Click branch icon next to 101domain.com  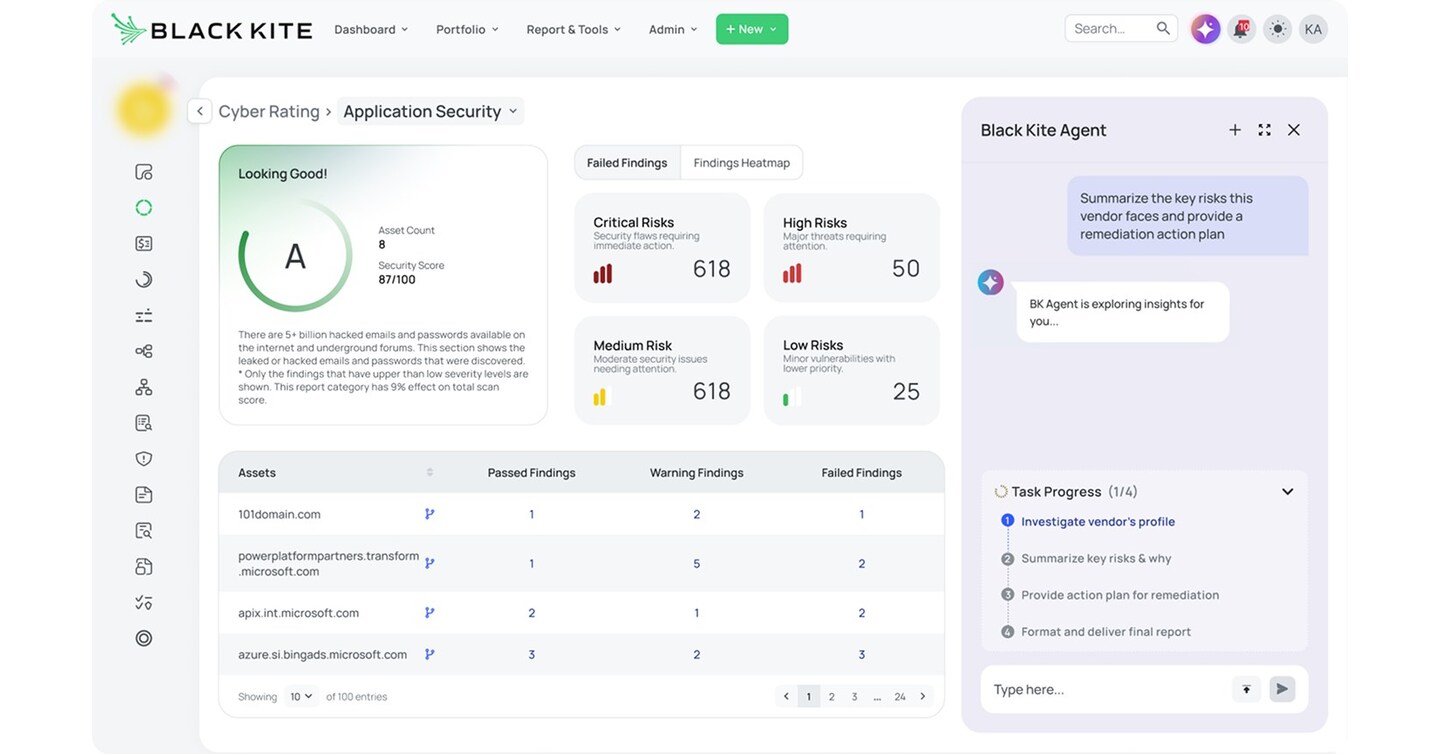430,514
